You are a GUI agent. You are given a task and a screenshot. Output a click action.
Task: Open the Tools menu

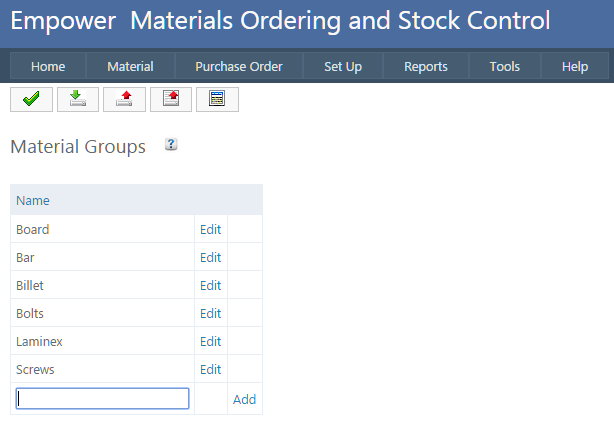(x=505, y=67)
